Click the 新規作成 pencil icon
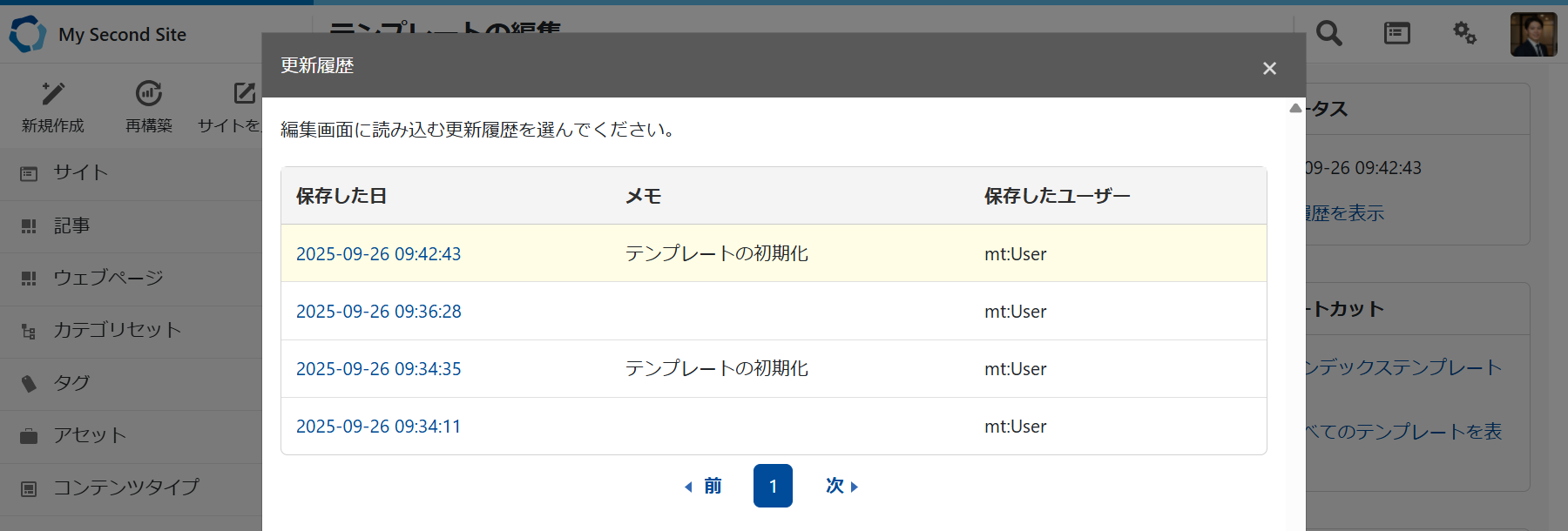This screenshot has width=1568, height=531. pyautogui.click(x=53, y=94)
